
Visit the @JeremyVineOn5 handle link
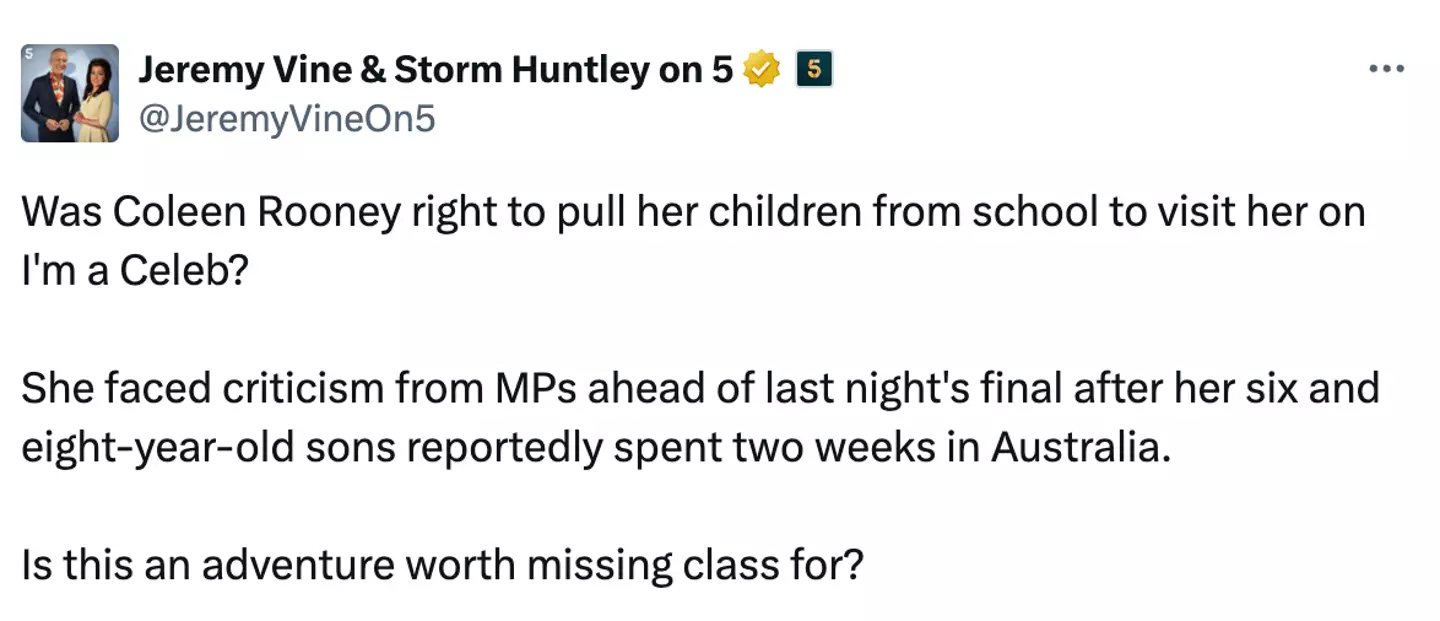click(286, 119)
